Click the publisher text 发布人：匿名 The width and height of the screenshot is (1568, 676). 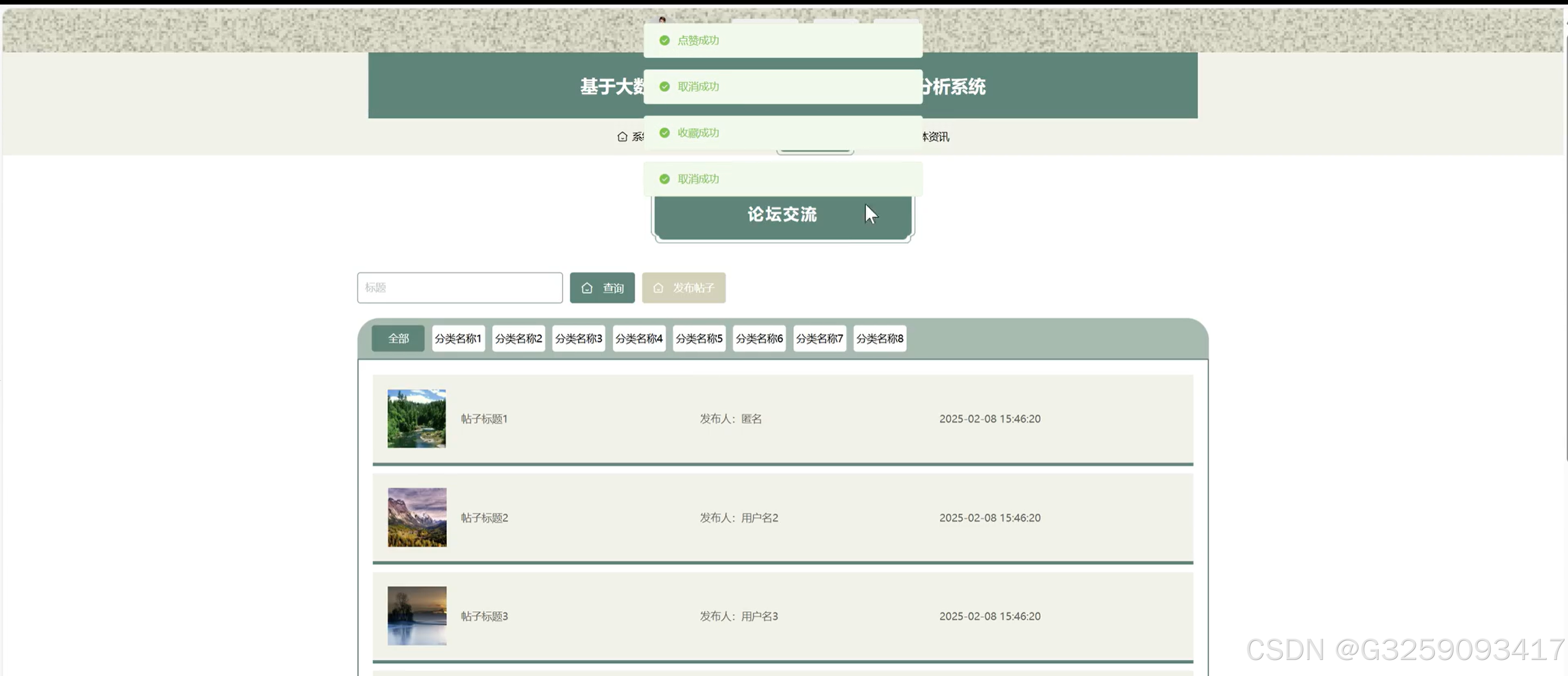[x=730, y=419]
